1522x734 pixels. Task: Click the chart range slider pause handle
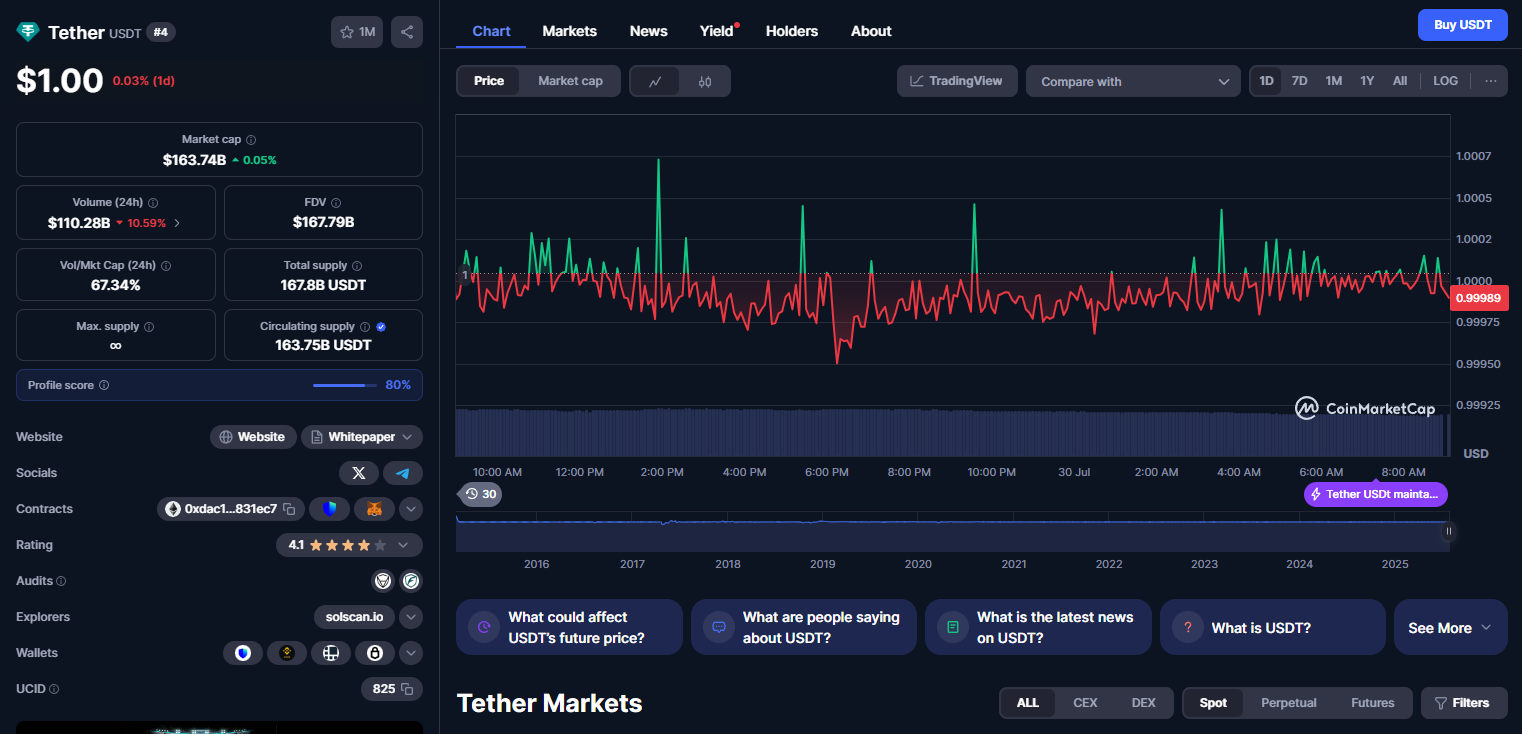(x=1448, y=531)
